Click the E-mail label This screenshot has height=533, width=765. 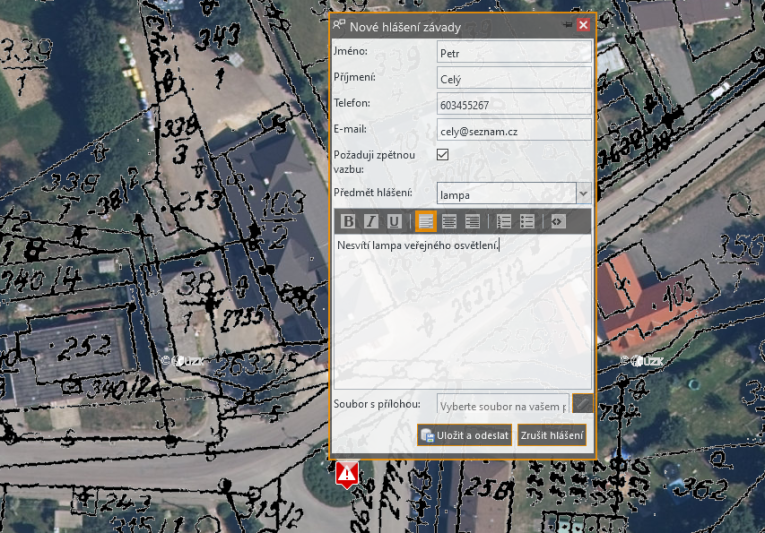pos(350,129)
